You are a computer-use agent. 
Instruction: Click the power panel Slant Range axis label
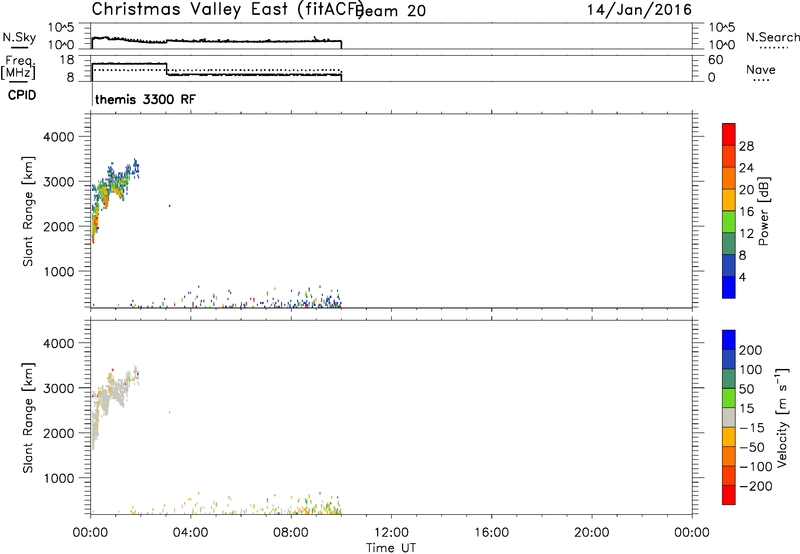[28, 211]
